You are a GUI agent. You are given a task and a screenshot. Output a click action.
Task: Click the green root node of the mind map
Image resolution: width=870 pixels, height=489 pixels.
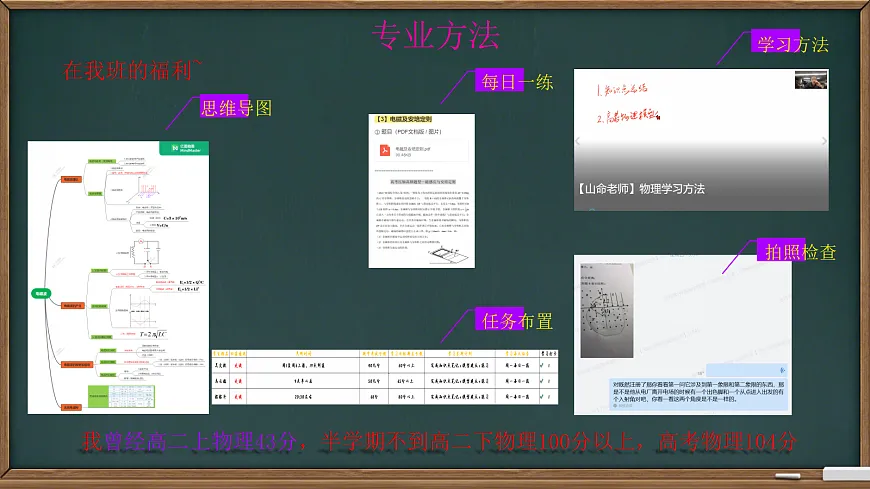pyautogui.click(x=41, y=294)
